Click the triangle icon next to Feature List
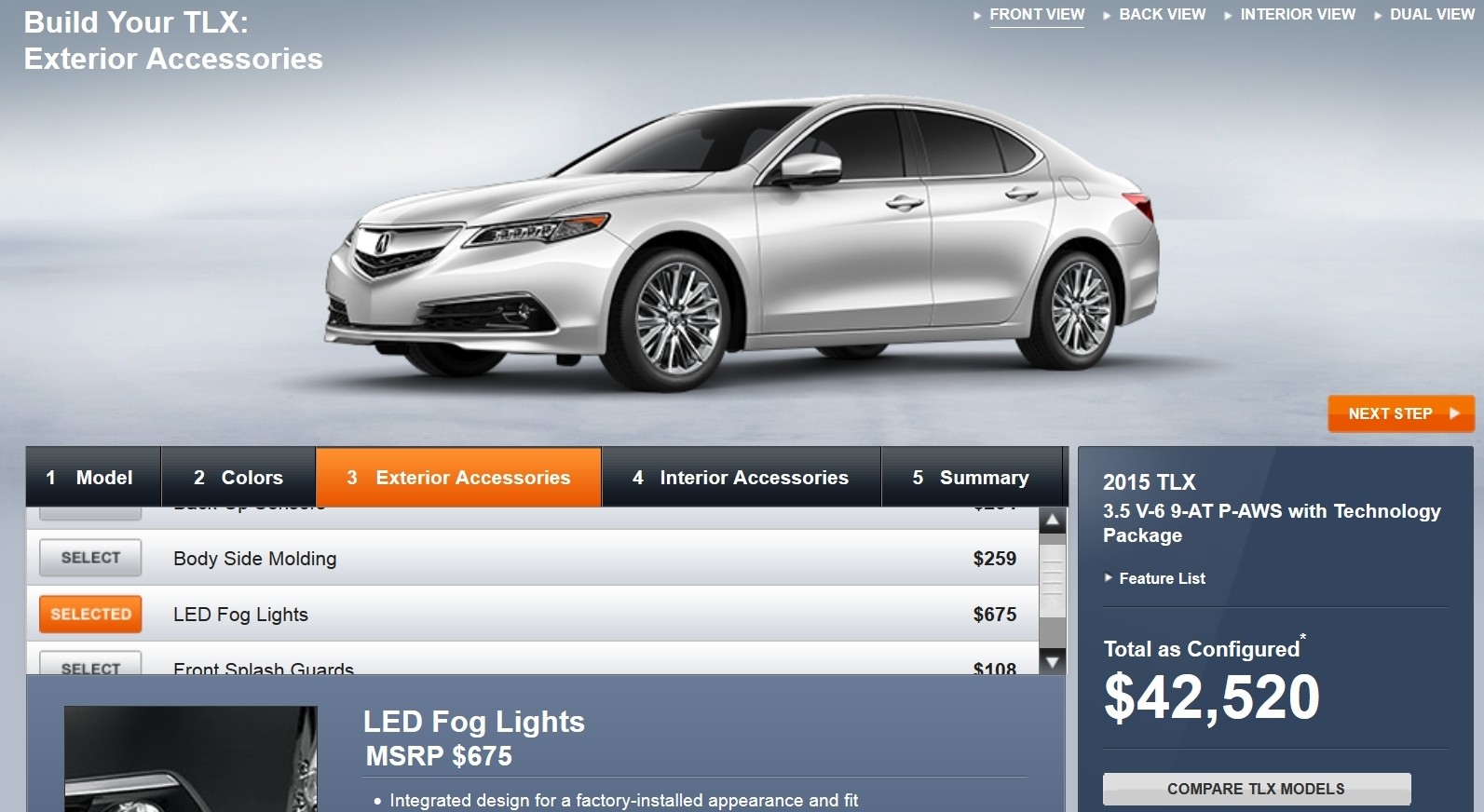Screen dimensions: 1484x812 tap(1109, 578)
